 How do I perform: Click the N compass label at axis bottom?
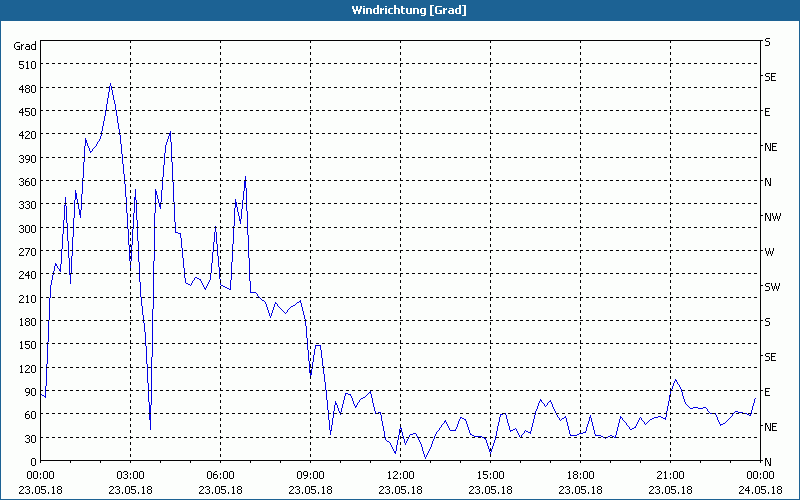[768, 462]
